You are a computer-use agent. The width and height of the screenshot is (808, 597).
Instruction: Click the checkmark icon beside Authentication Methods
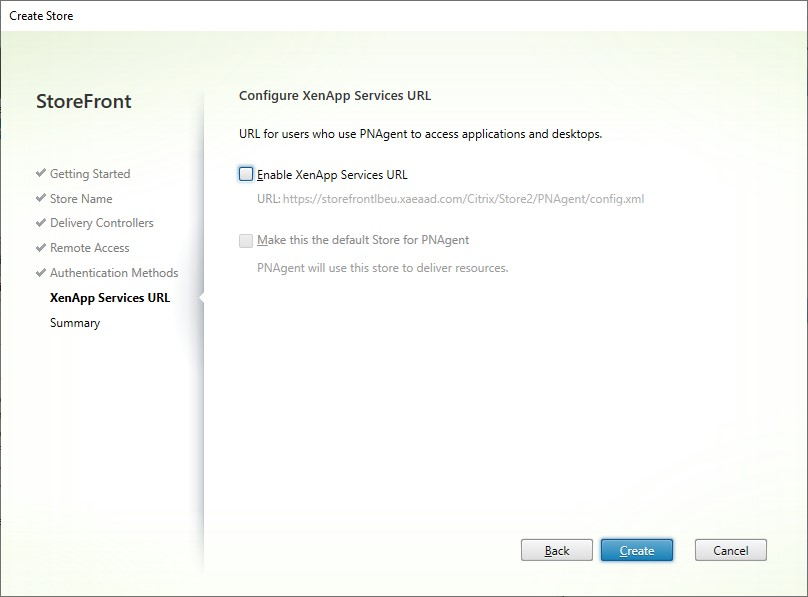click(x=41, y=272)
